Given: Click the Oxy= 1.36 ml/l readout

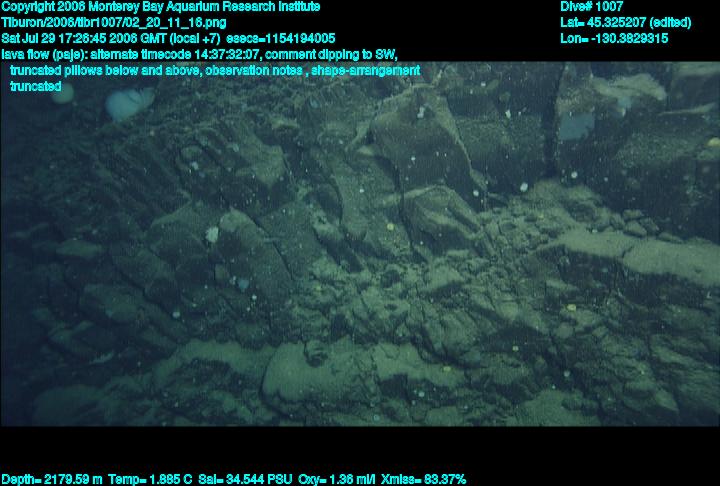Looking at the screenshot, I should click(337, 480).
